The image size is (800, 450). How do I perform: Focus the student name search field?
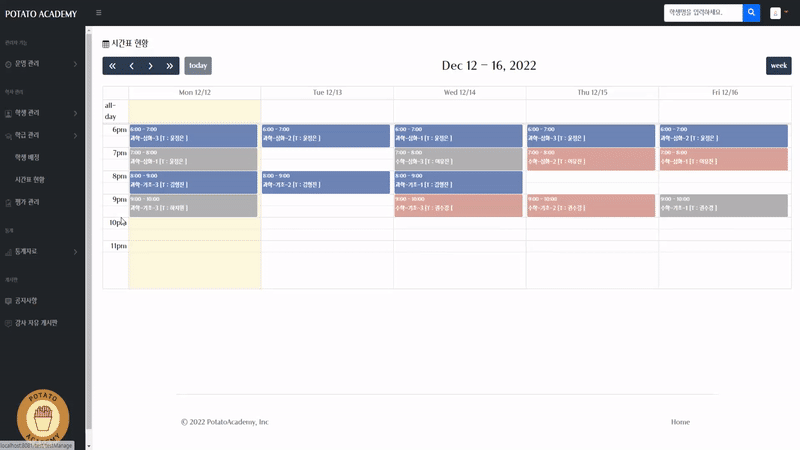[703, 13]
